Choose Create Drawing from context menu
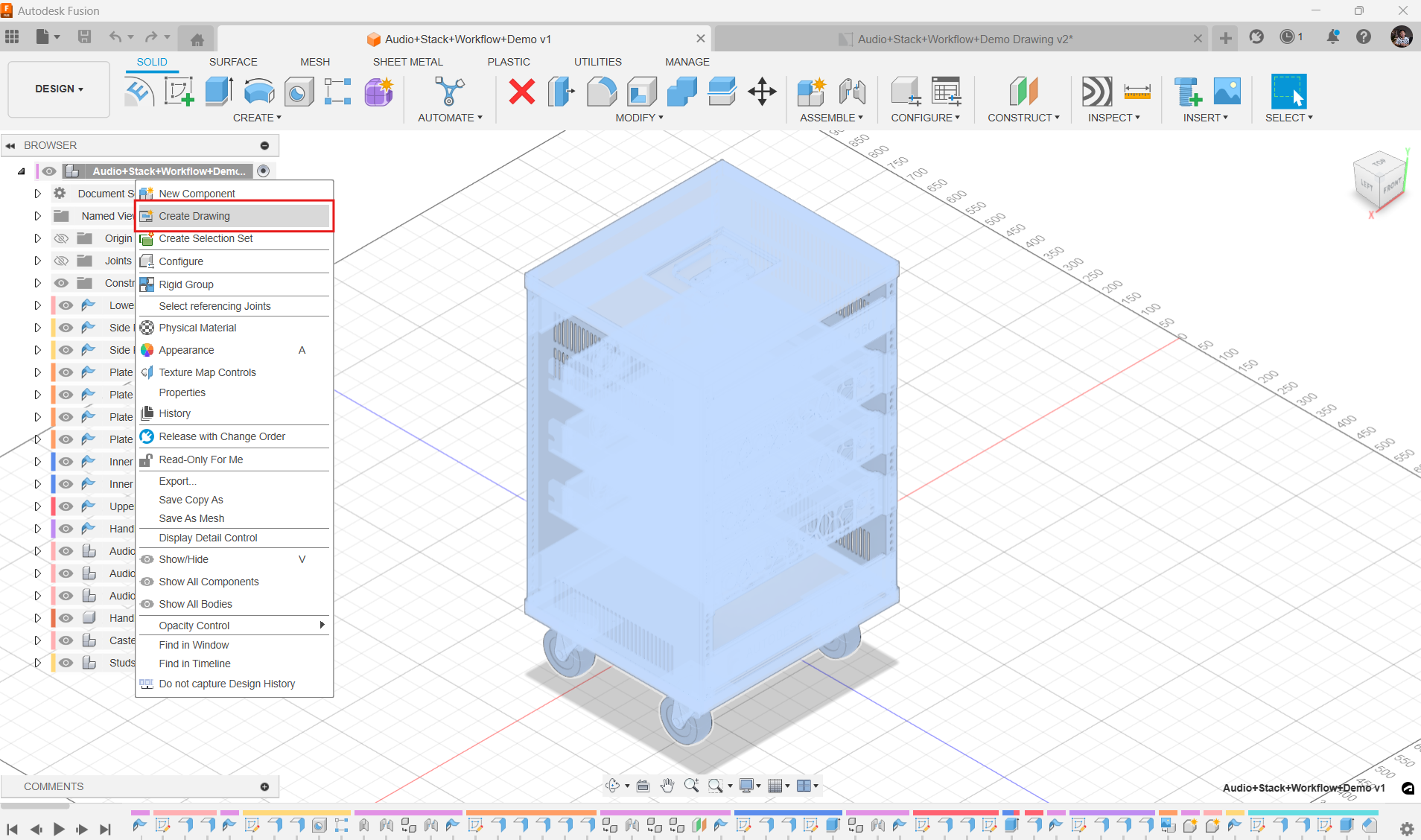Screen dimensions: 1421x840 click(x=234, y=216)
